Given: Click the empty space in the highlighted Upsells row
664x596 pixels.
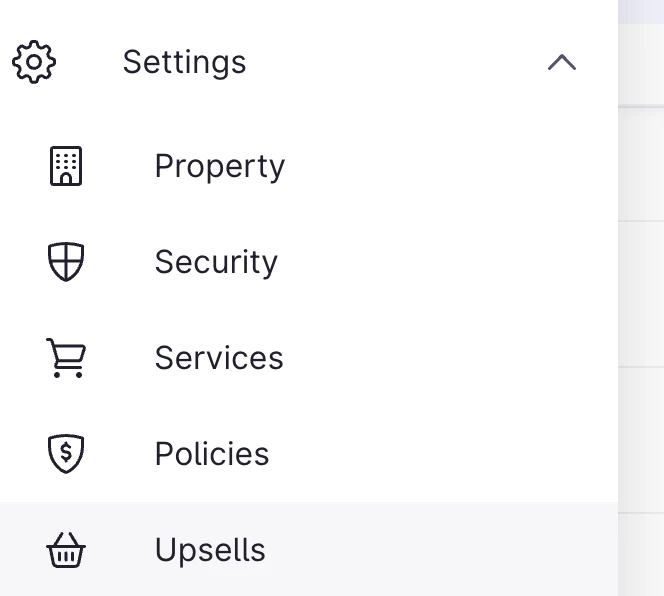Looking at the screenshot, I should click(440, 550).
